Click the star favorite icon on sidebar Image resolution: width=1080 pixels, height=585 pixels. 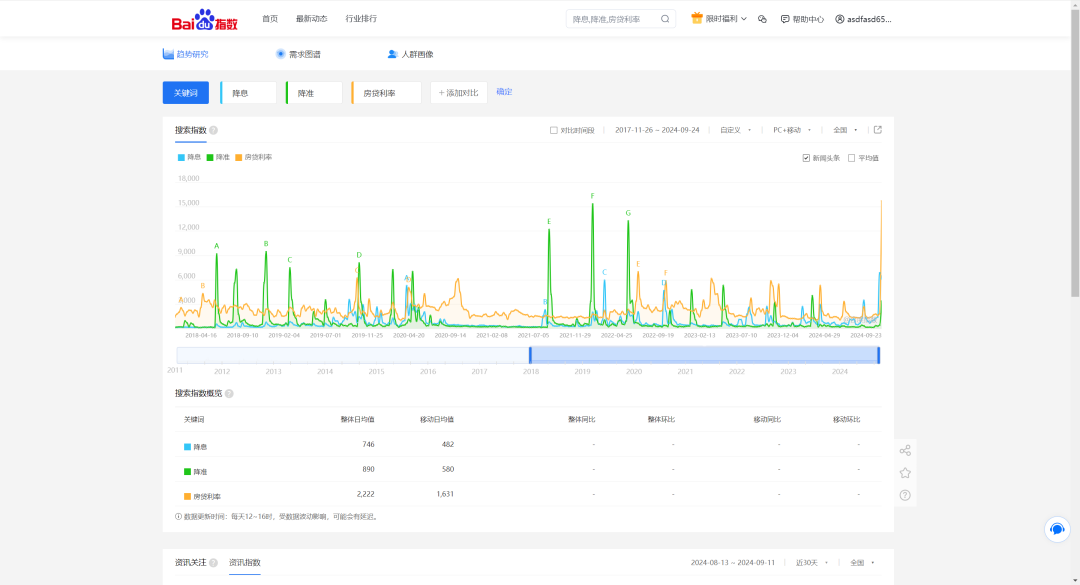[x=905, y=473]
